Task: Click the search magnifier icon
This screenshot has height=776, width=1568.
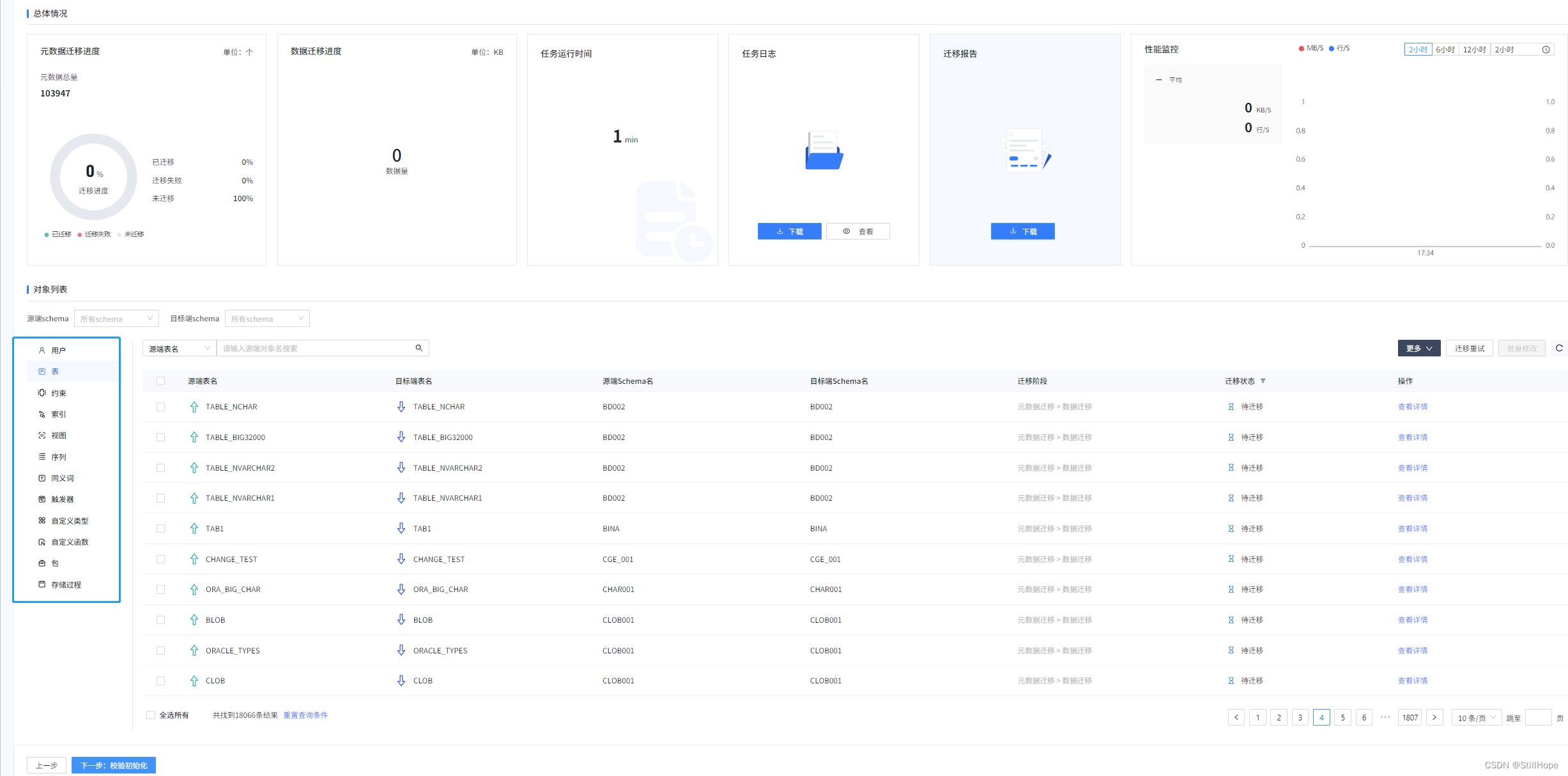Action: pyautogui.click(x=419, y=348)
